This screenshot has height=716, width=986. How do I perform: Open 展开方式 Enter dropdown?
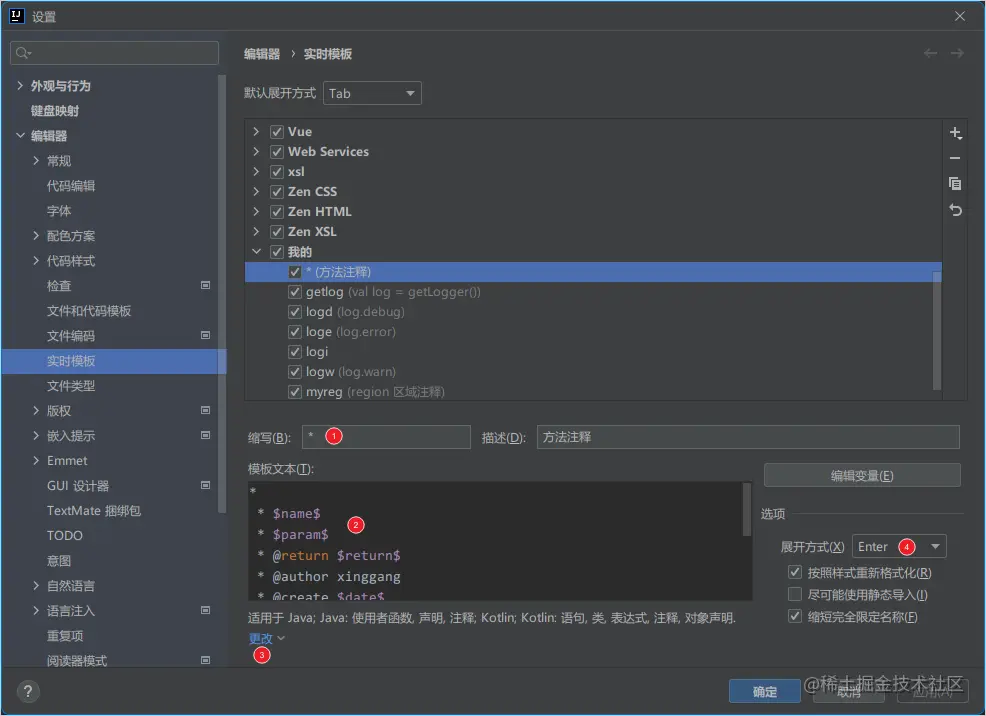pos(899,546)
